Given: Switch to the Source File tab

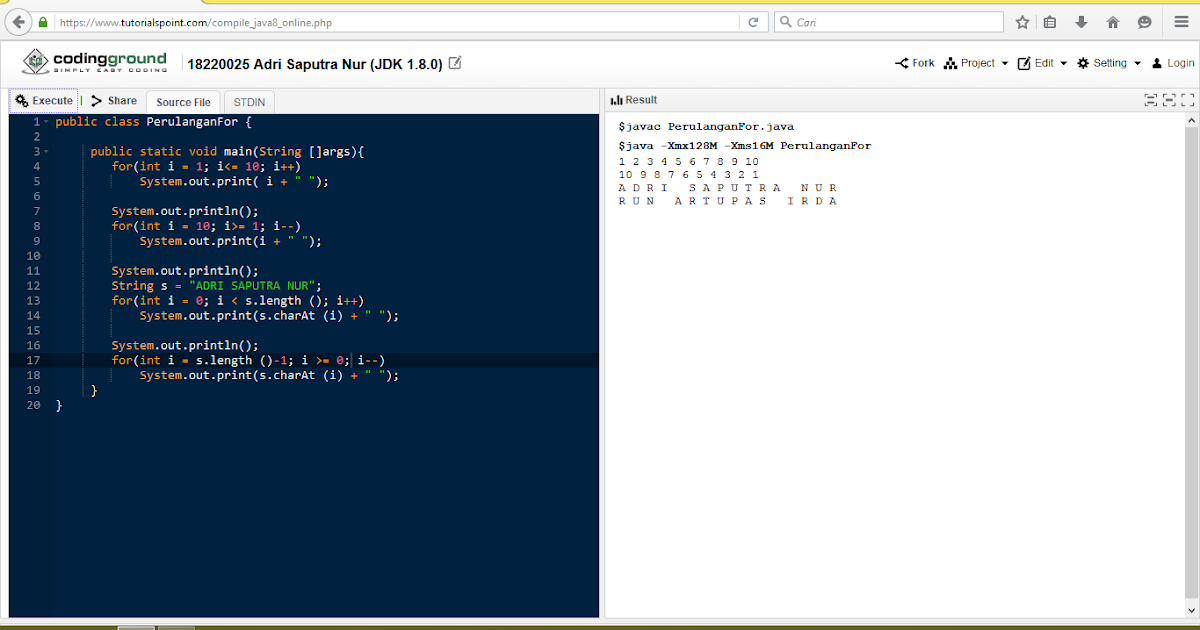Looking at the screenshot, I should pyautogui.click(x=183, y=102).
